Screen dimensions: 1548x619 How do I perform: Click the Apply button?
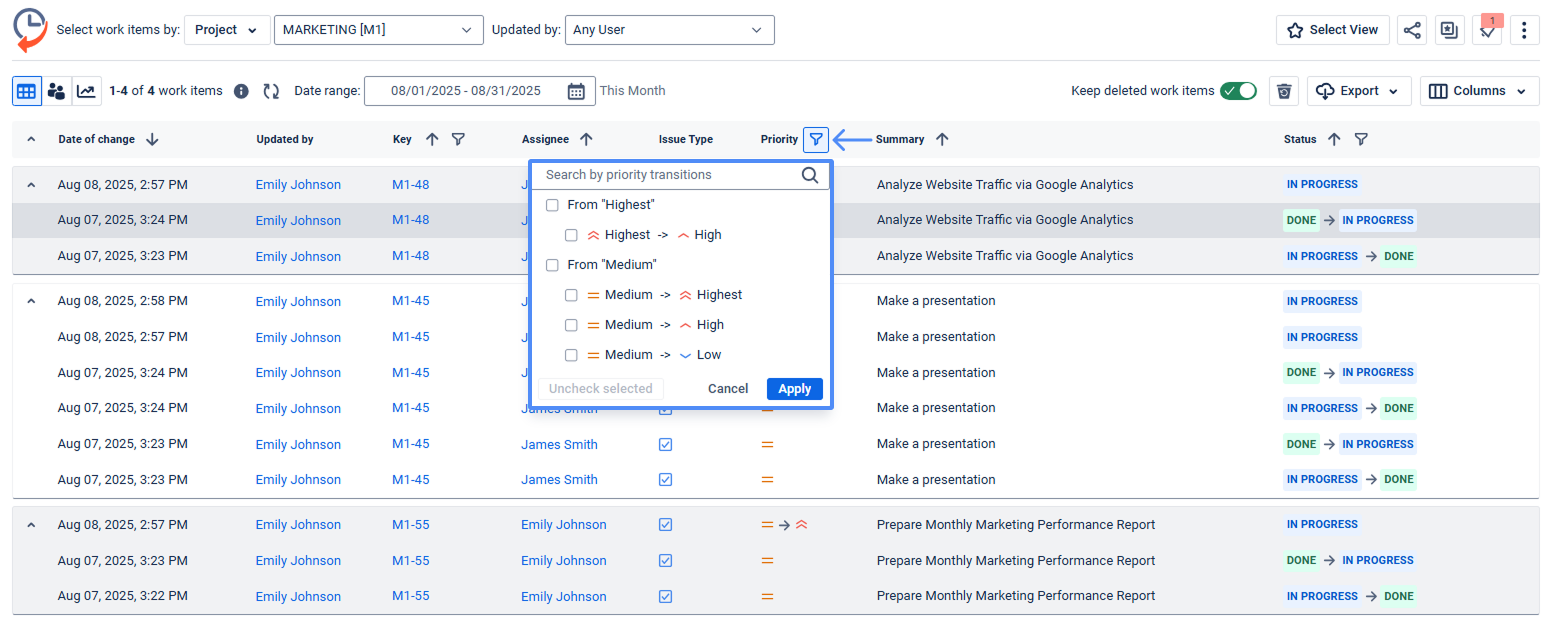coord(794,389)
